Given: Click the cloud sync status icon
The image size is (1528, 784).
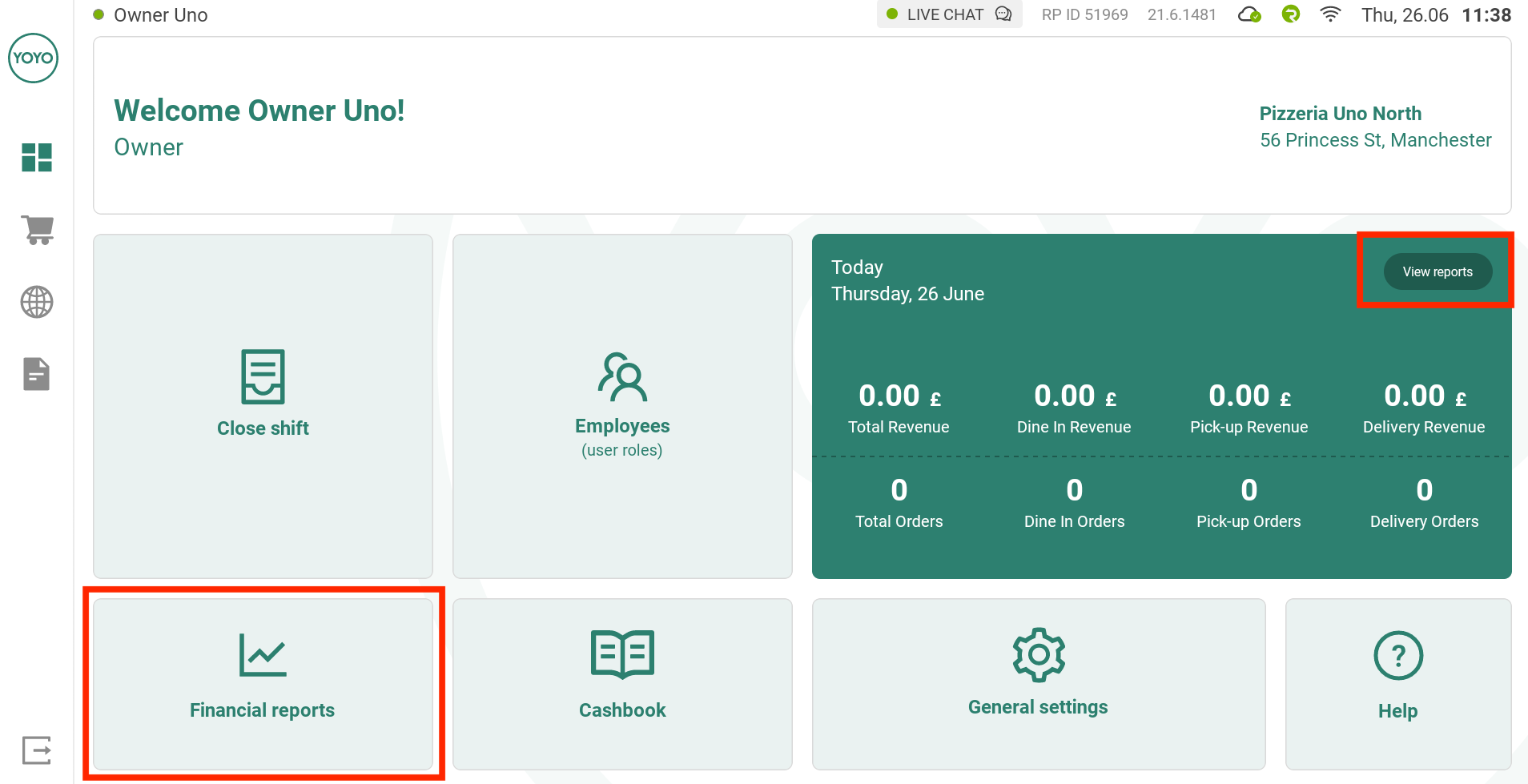Looking at the screenshot, I should tap(1249, 14).
